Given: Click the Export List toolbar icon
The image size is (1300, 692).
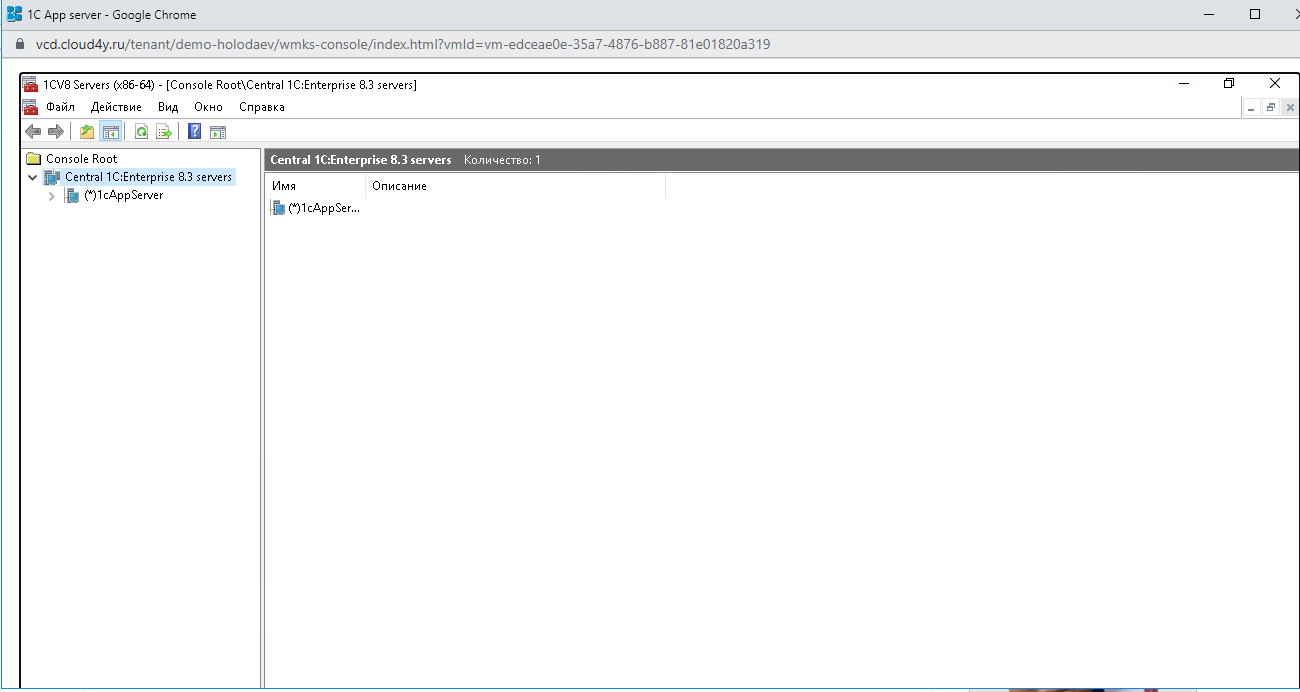Looking at the screenshot, I should pyautogui.click(x=164, y=132).
